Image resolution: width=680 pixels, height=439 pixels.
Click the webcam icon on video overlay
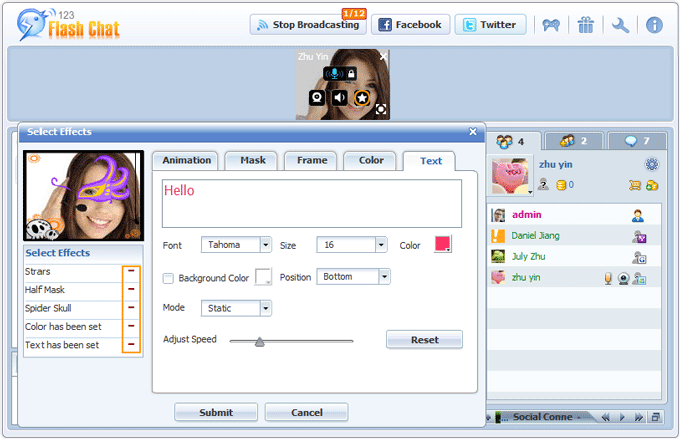click(x=317, y=98)
